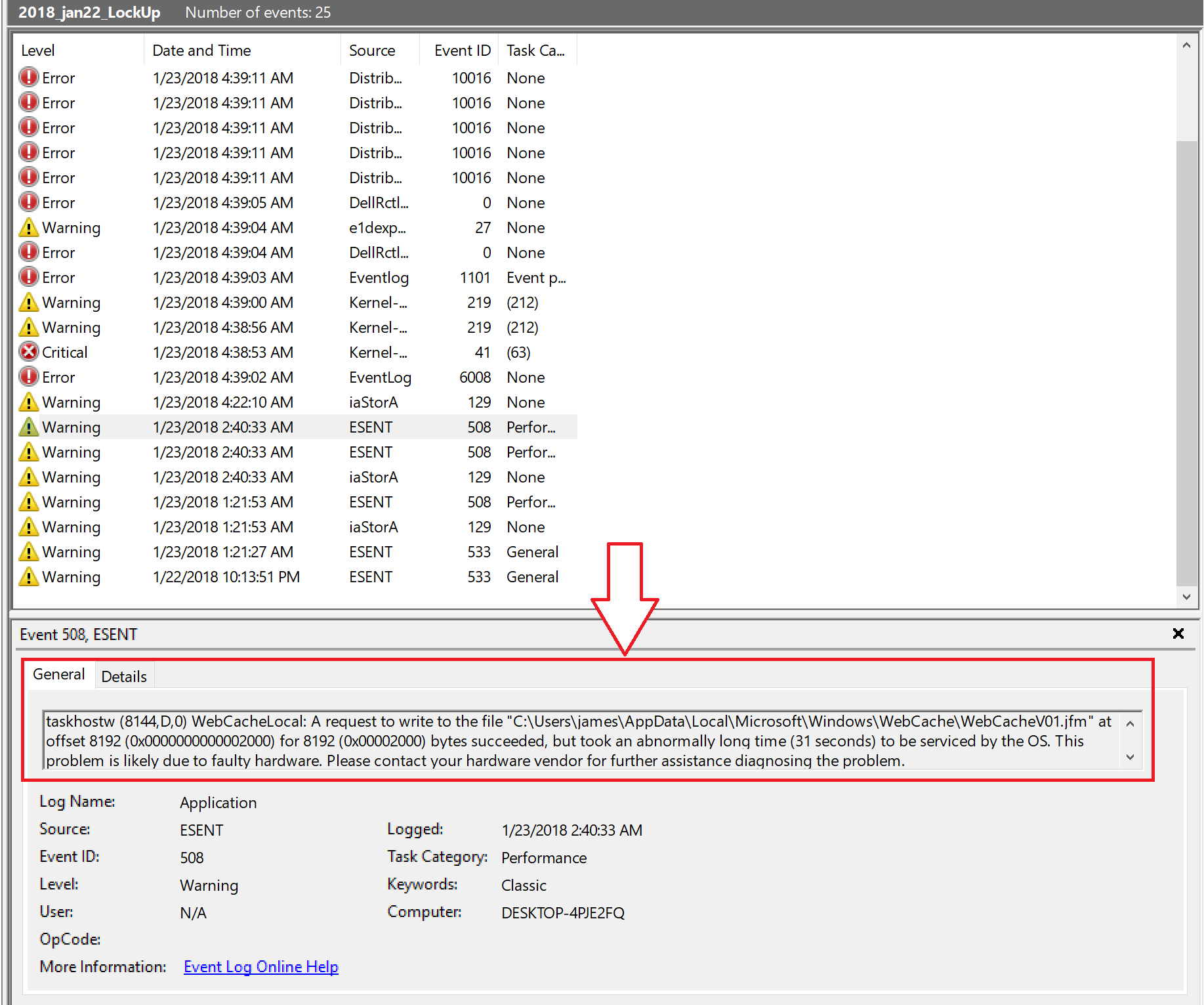Sort events by Level column header
The width and height of the screenshot is (1204, 1005).
77,51
